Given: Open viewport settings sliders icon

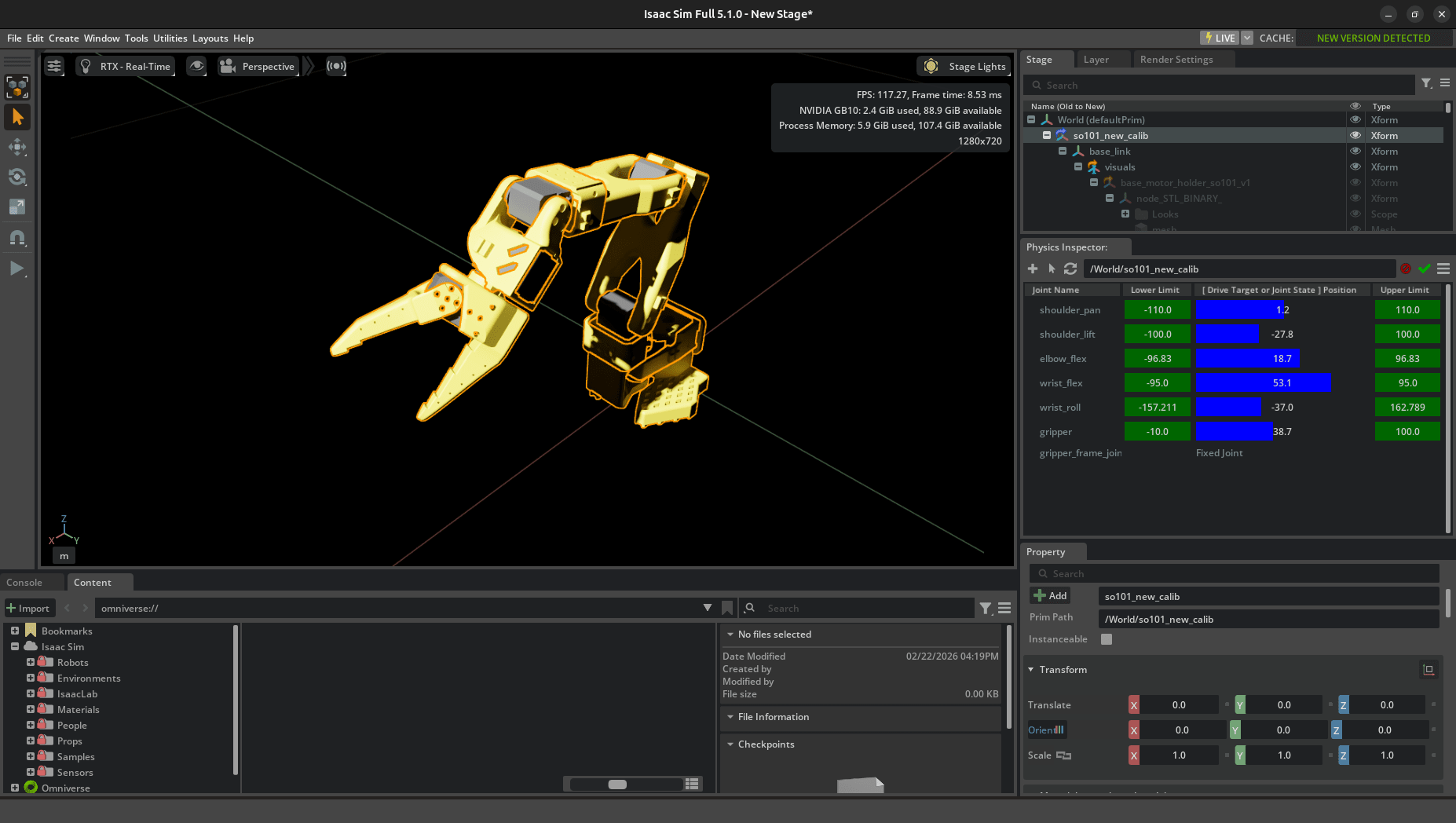Looking at the screenshot, I should (x=54, y=66).
